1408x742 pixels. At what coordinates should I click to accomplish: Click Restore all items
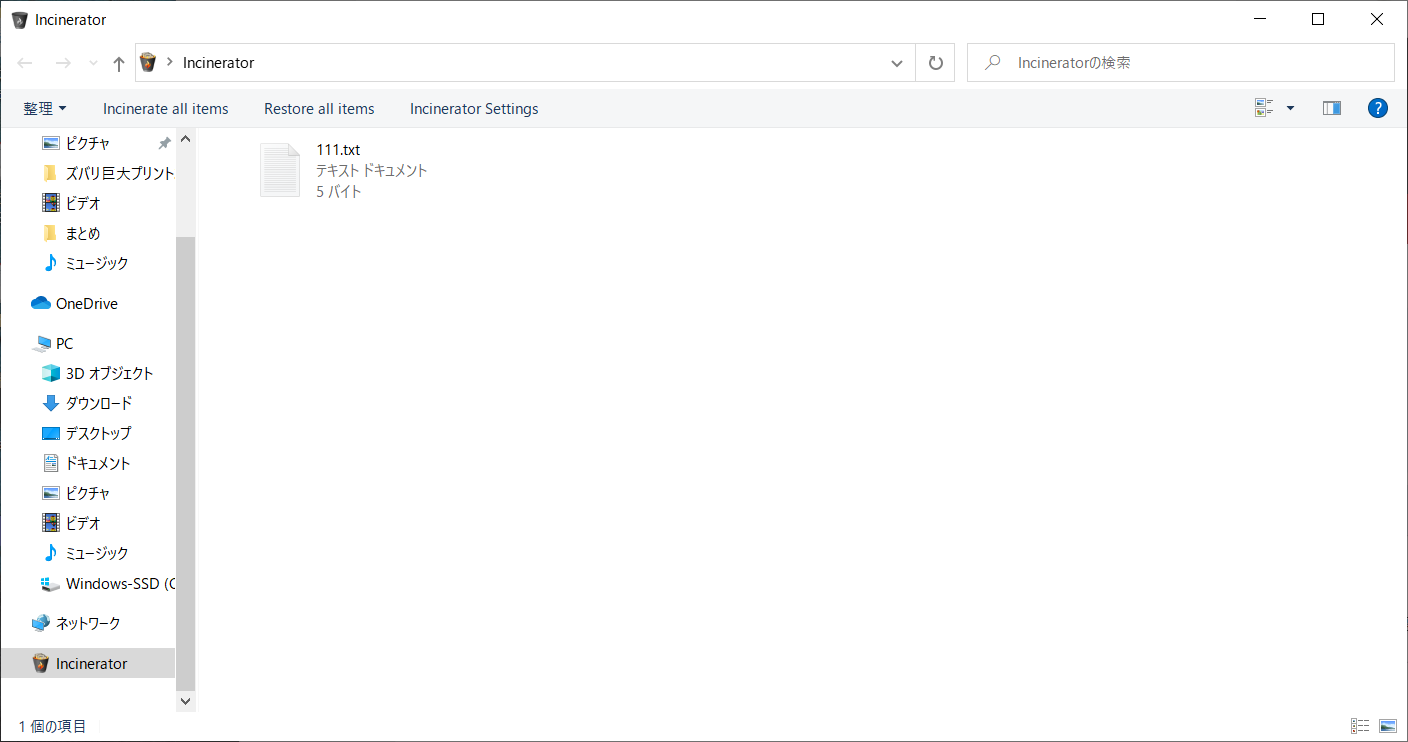click(x=319, y=108)
